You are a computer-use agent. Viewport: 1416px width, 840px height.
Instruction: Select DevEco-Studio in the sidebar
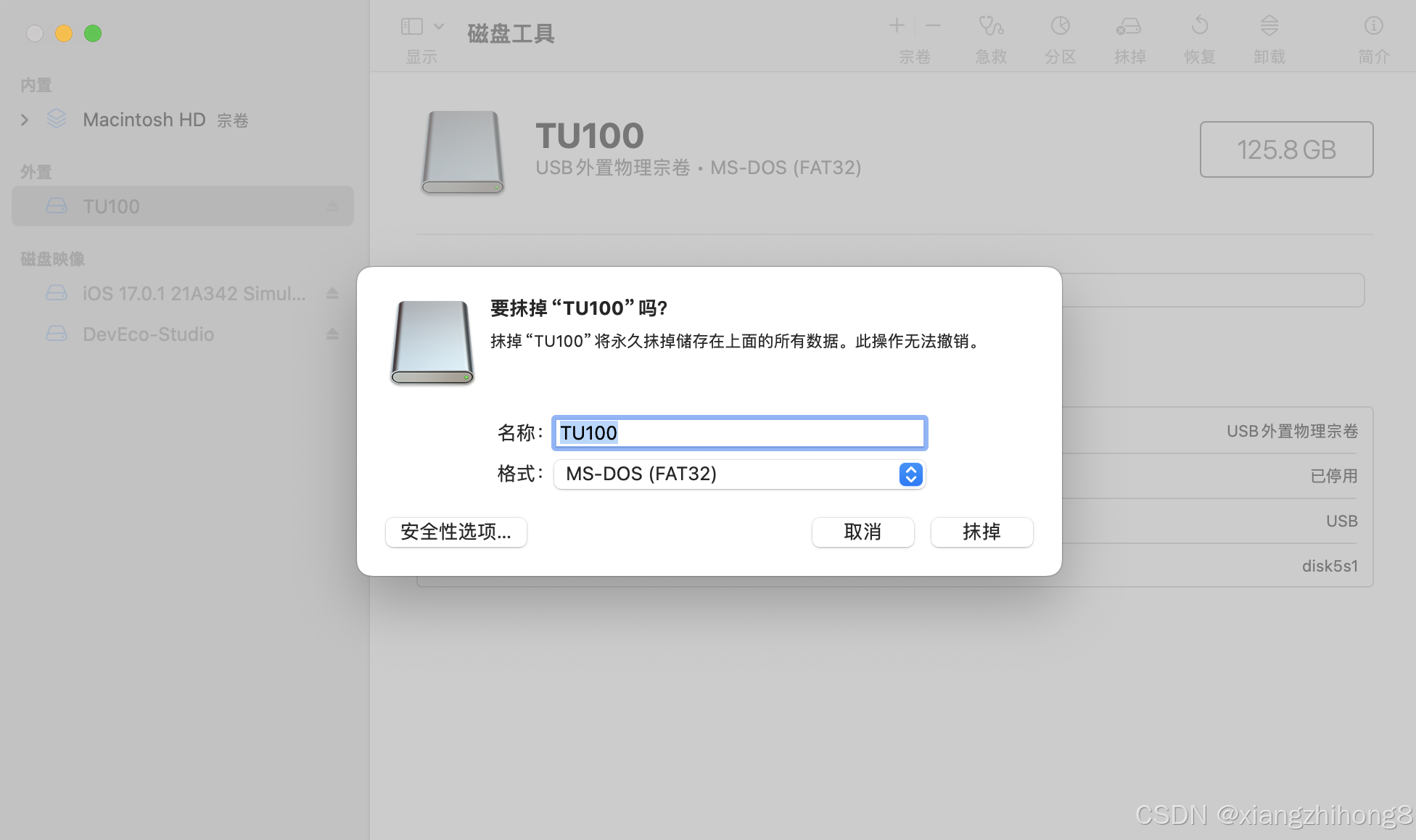[x=148, y=334]
